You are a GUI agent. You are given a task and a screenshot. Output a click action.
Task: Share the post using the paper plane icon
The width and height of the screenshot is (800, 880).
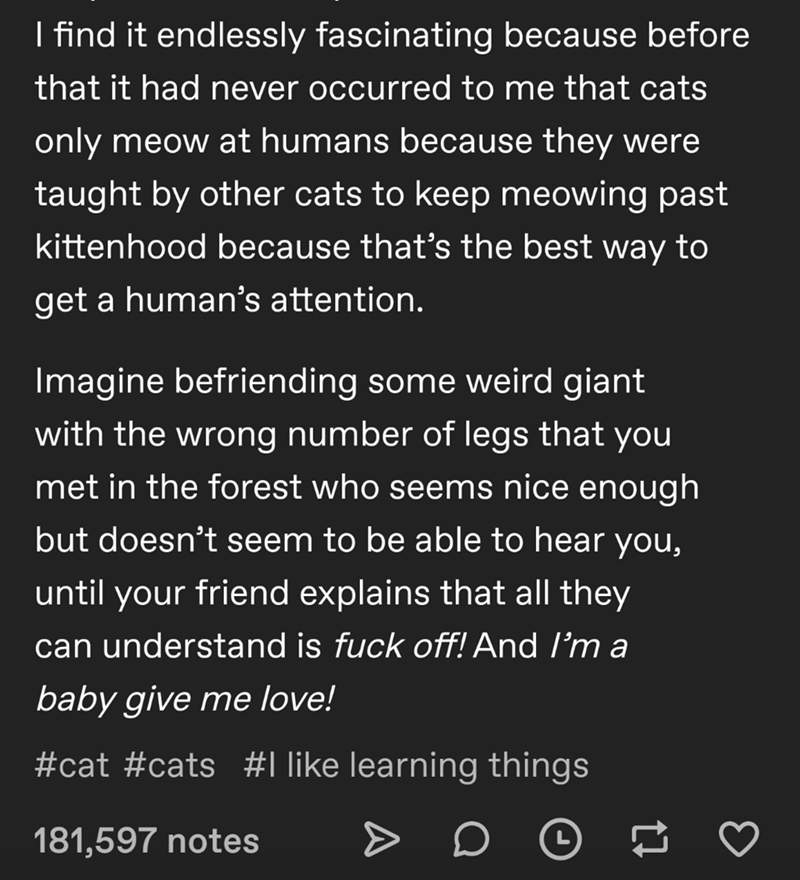pos(382,840)
